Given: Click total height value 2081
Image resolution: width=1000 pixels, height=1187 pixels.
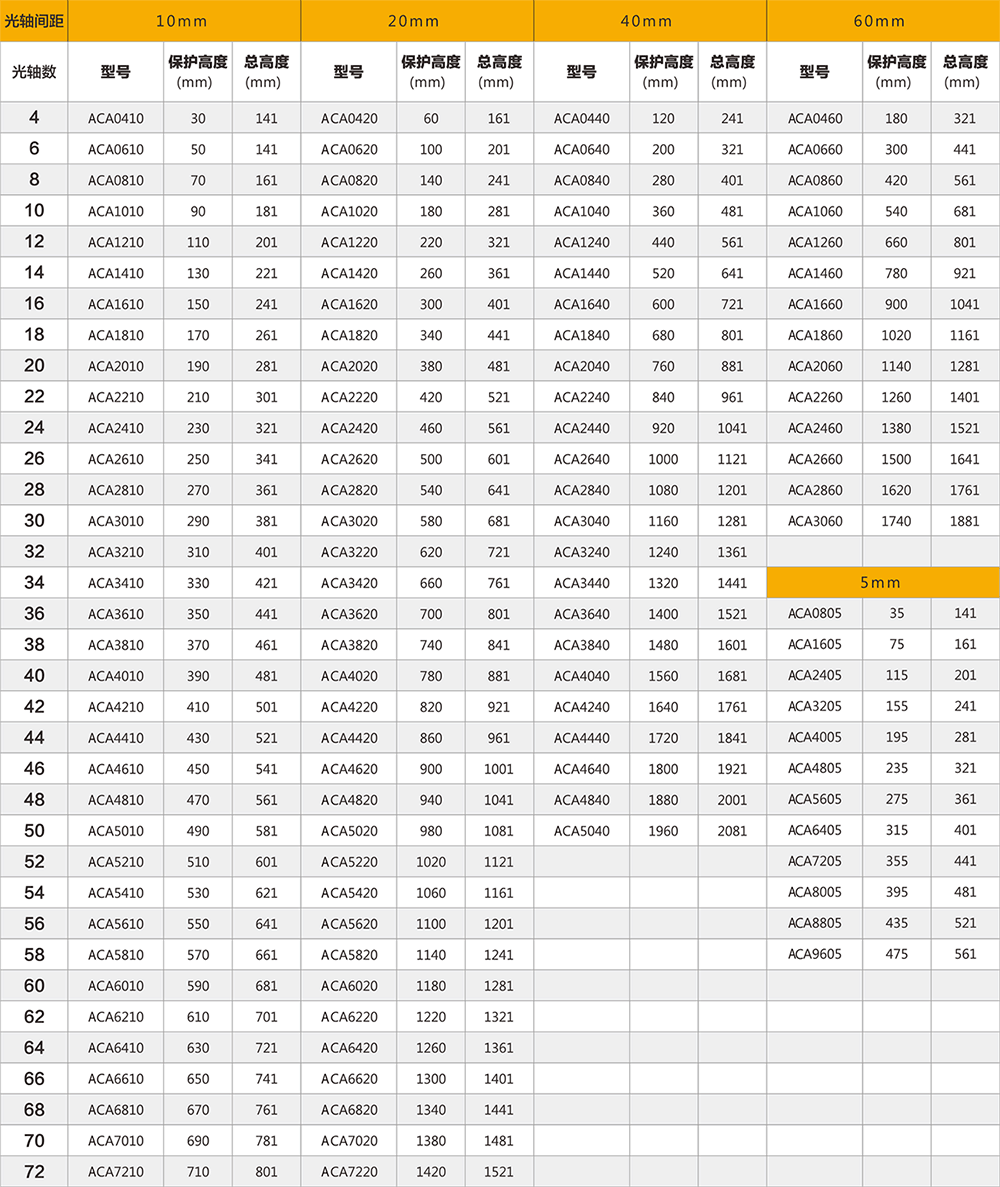Looking at the screenshot, I should [732, 831].
